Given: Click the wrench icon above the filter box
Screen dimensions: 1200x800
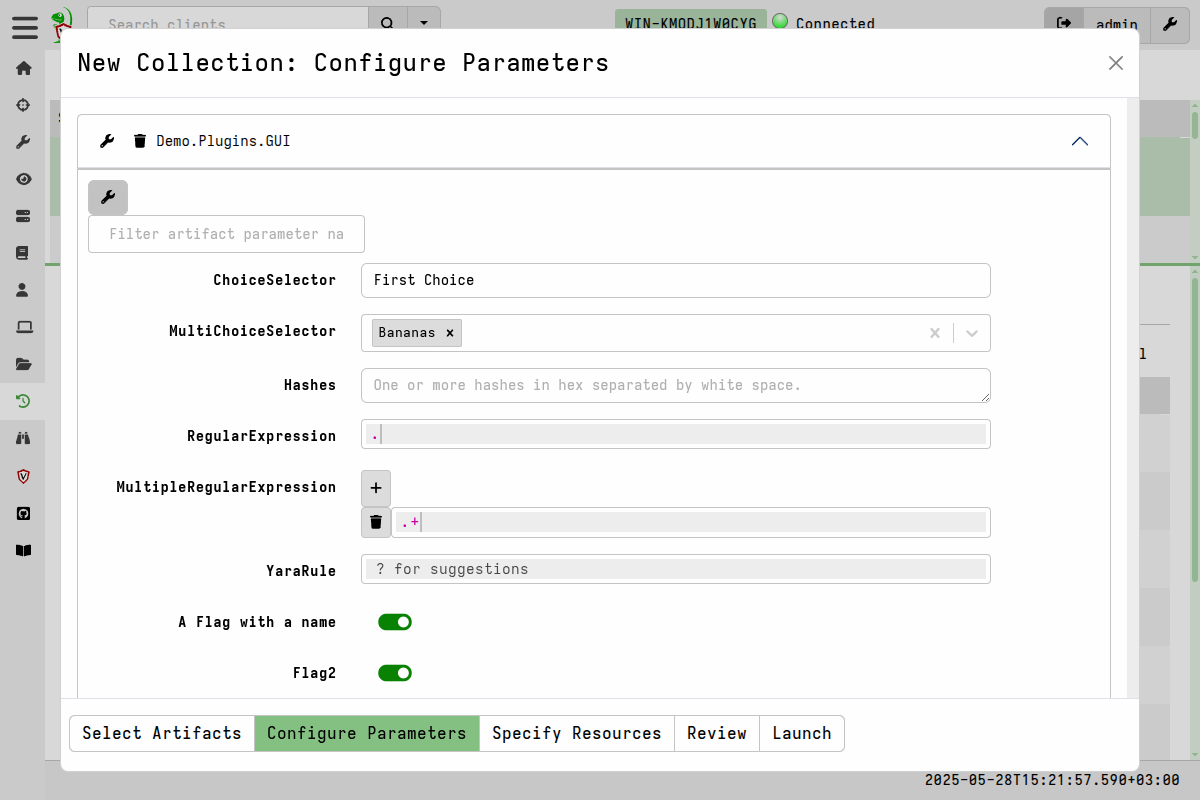Looking at the screenshot, I should (107, 197).
